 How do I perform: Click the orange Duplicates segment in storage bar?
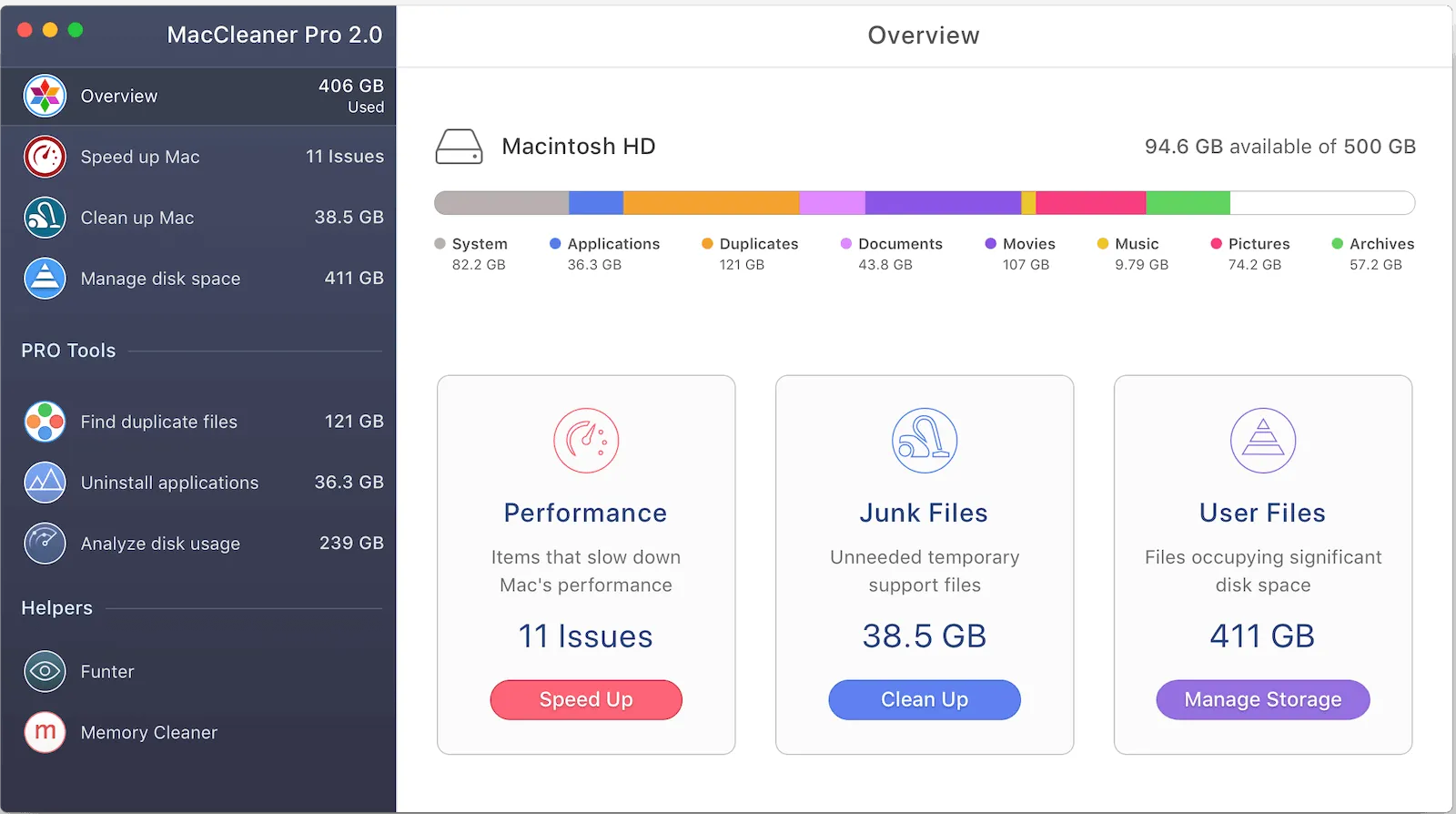pos(711,202)
